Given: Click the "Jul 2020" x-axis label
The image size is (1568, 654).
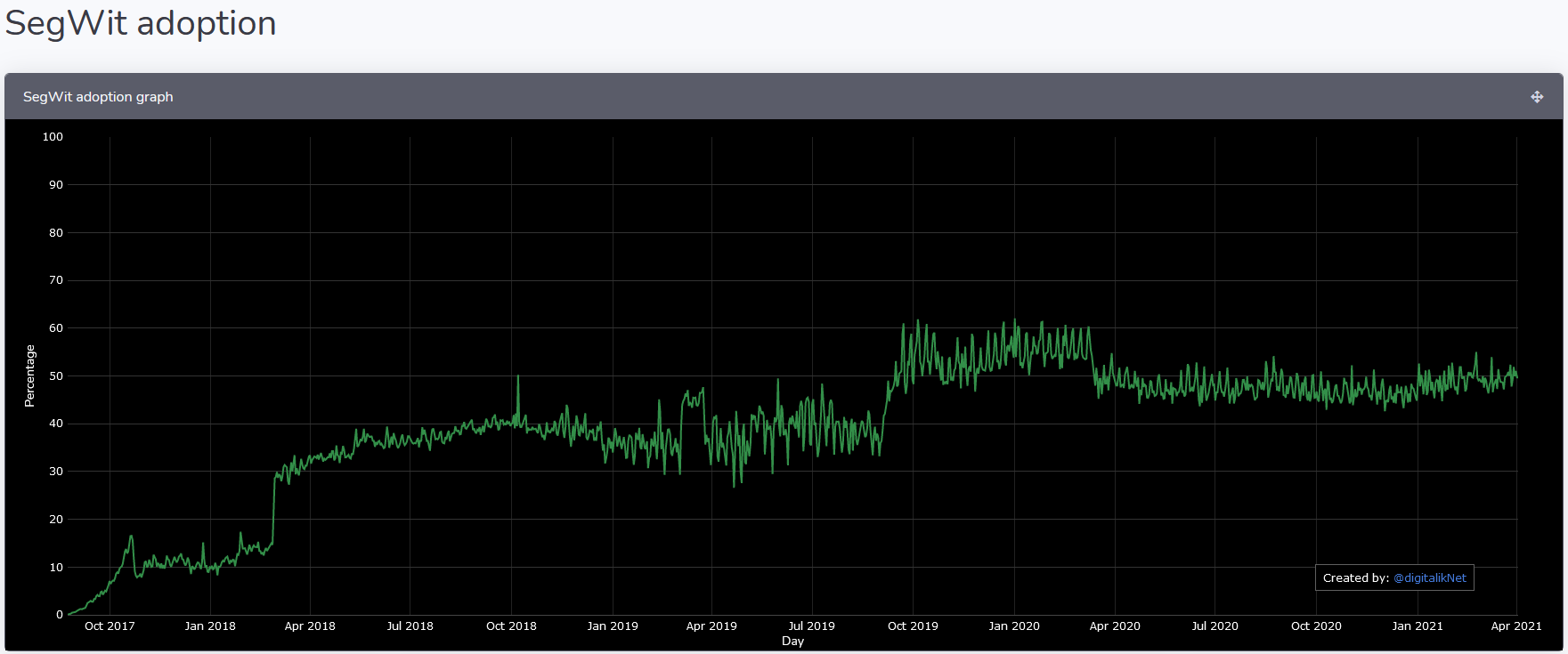Looking at the screenshot, I should pos(1215,626).
